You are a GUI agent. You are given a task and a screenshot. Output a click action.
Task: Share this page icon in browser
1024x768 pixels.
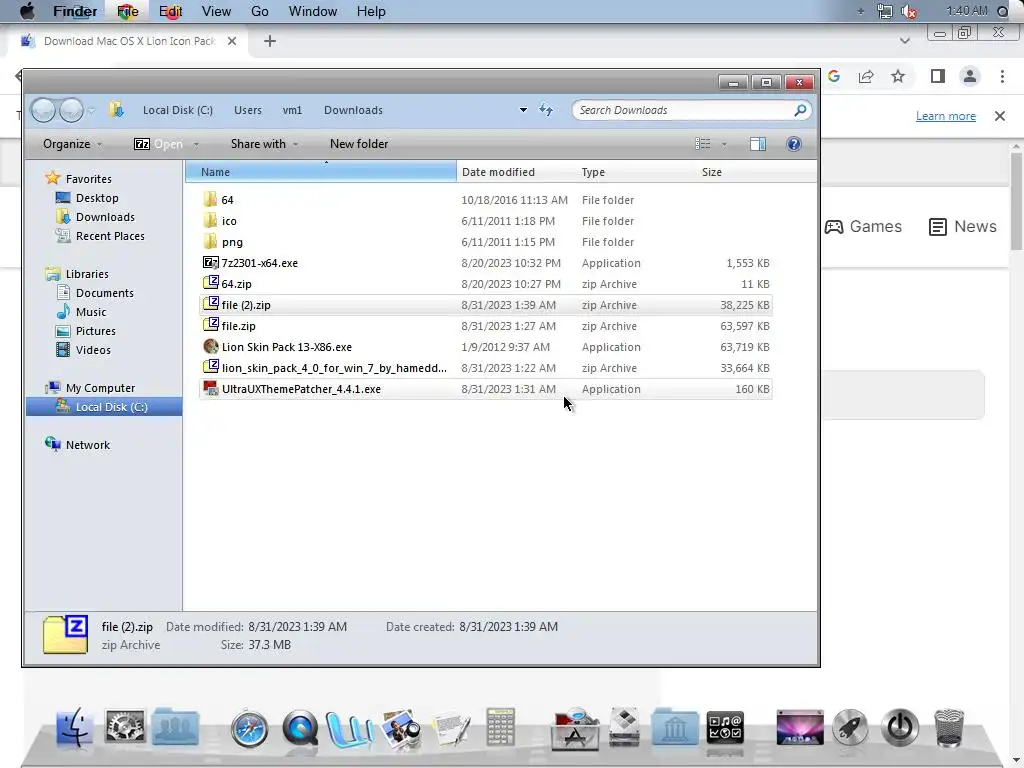click(866, 76)
